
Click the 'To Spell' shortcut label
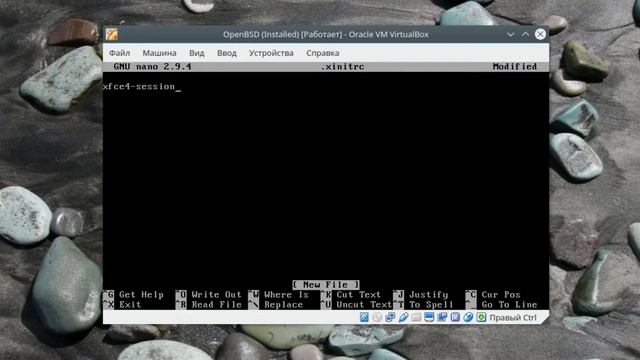click(x=431, y=304)
